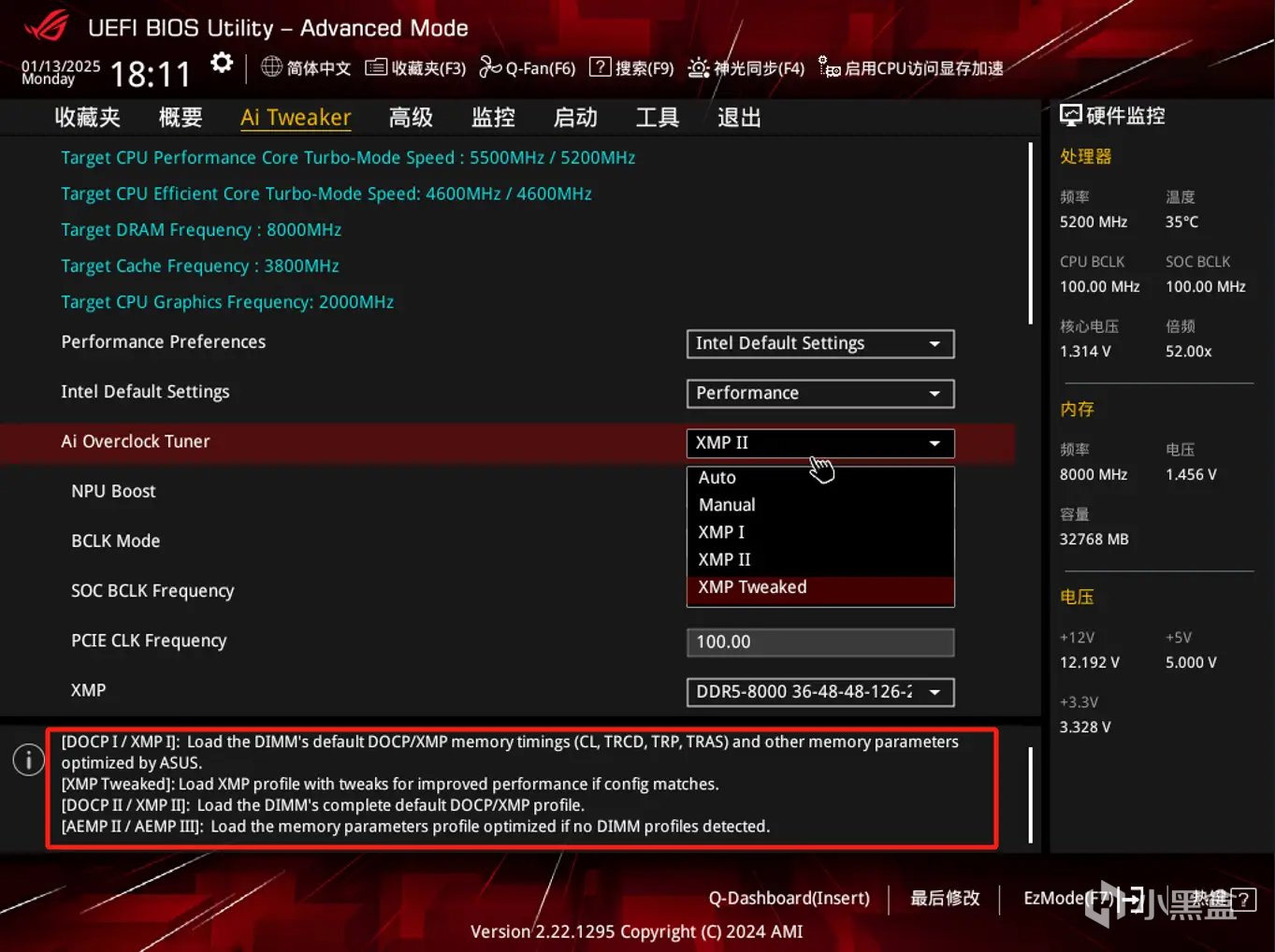Switch to 概要 tab
This screenshot has width=1275, height=952.
(181, 118)
